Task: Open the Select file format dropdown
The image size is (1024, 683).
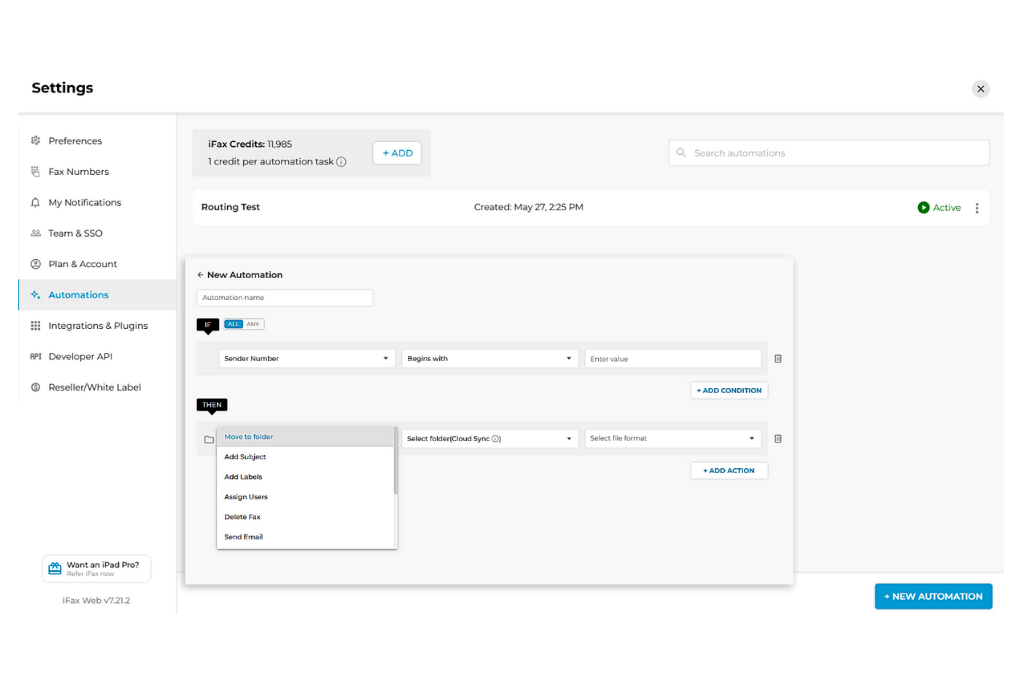Action: point(672,438)
